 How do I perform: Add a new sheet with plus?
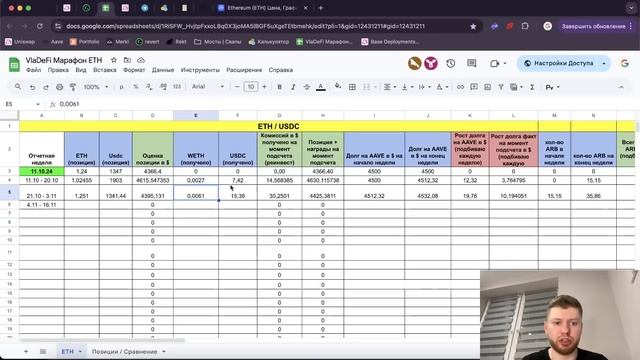26,351
